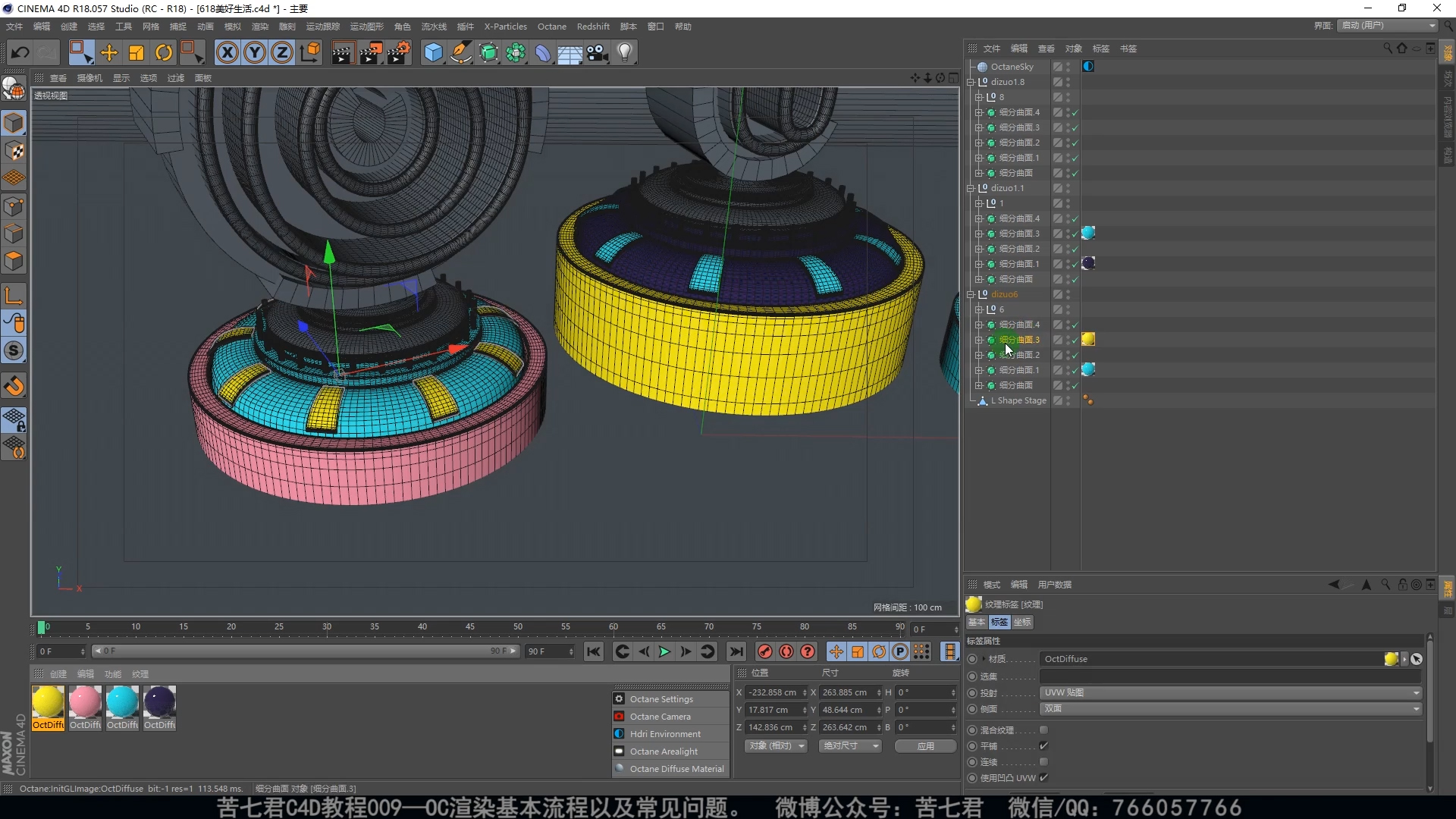Toggle the 混合纹理 checkbox
This screenshot has height=819, width=1456.
click(x=1043, y=730)
